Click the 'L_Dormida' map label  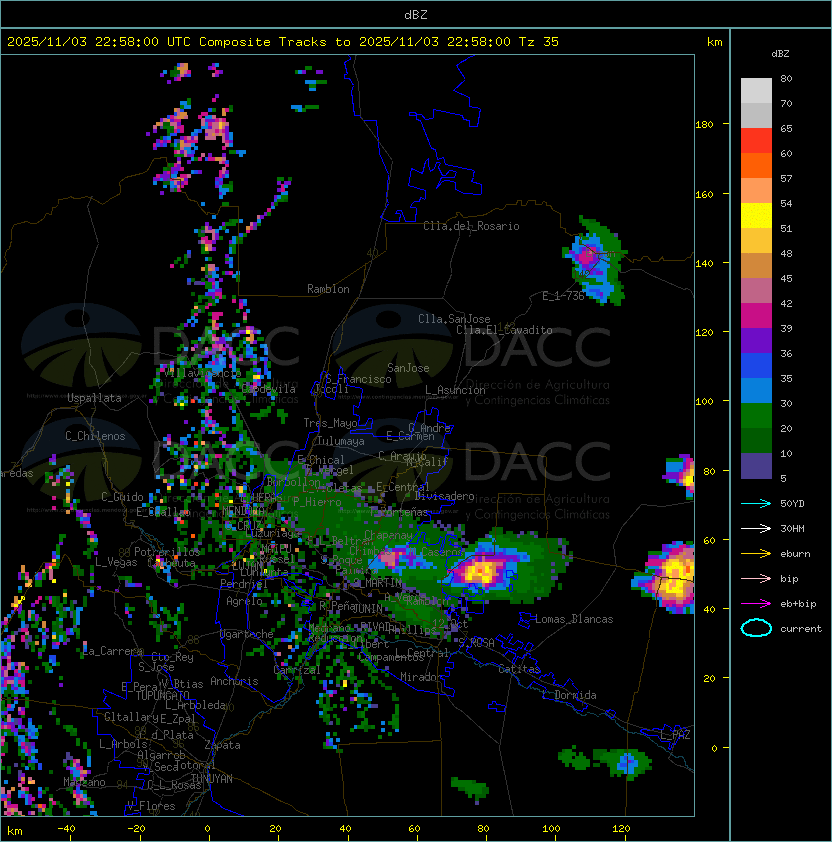click(569, 695)
